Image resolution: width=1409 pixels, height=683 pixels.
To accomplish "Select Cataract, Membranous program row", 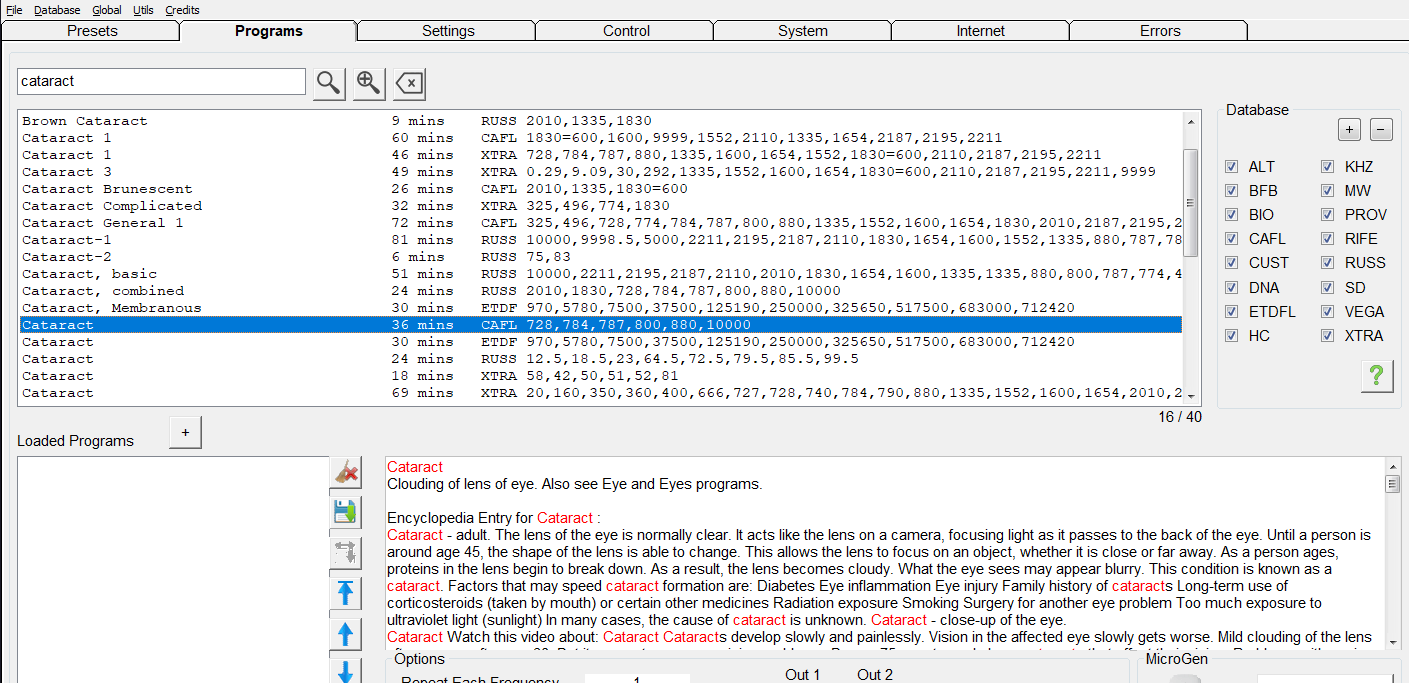I will tap(112, 308).
